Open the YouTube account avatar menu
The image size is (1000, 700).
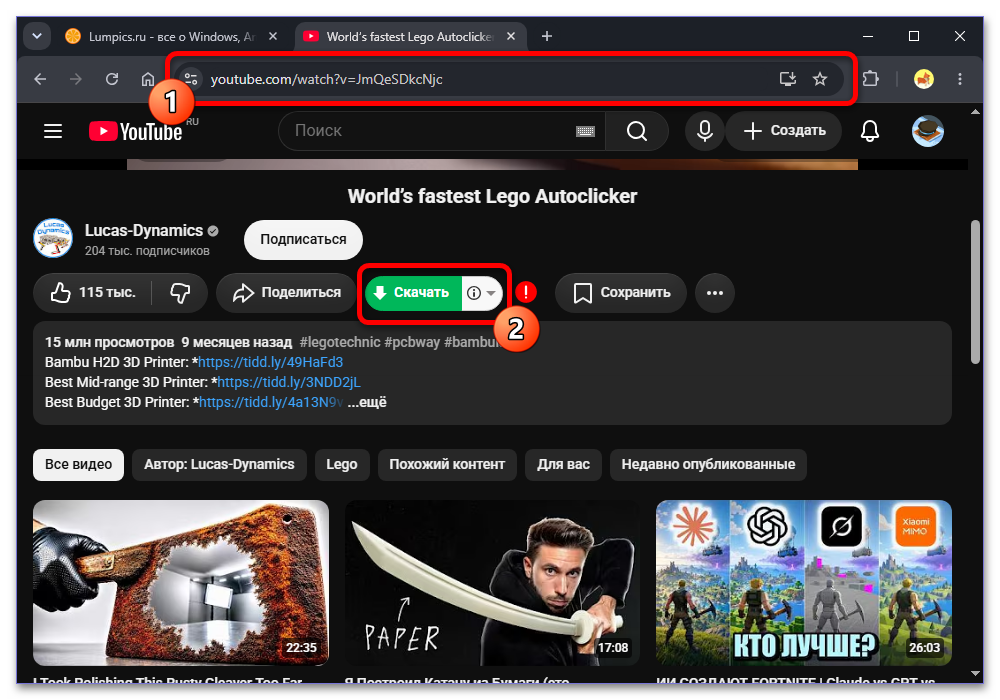928,131
